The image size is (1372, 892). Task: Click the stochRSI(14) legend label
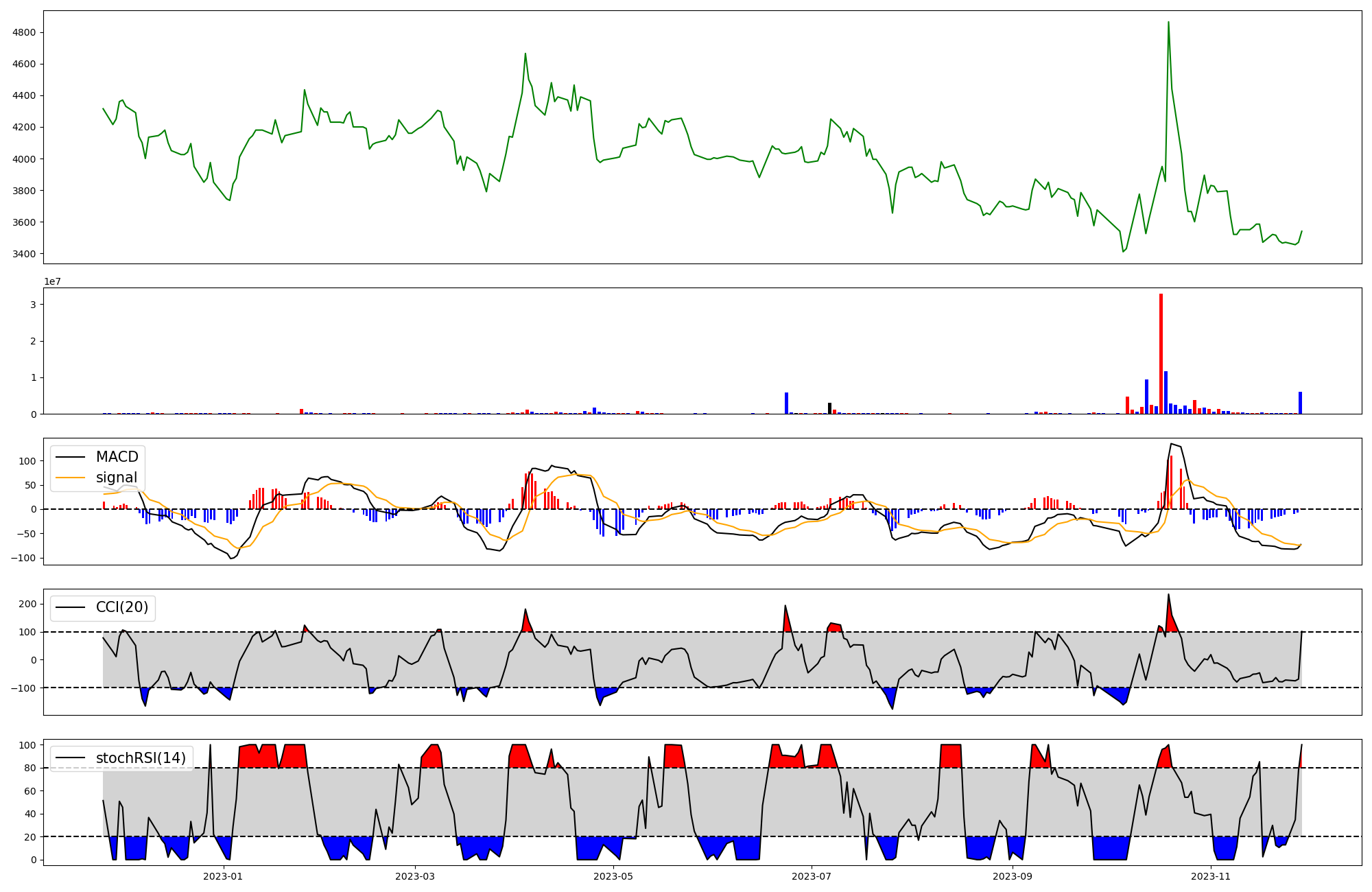click(141, 758)
